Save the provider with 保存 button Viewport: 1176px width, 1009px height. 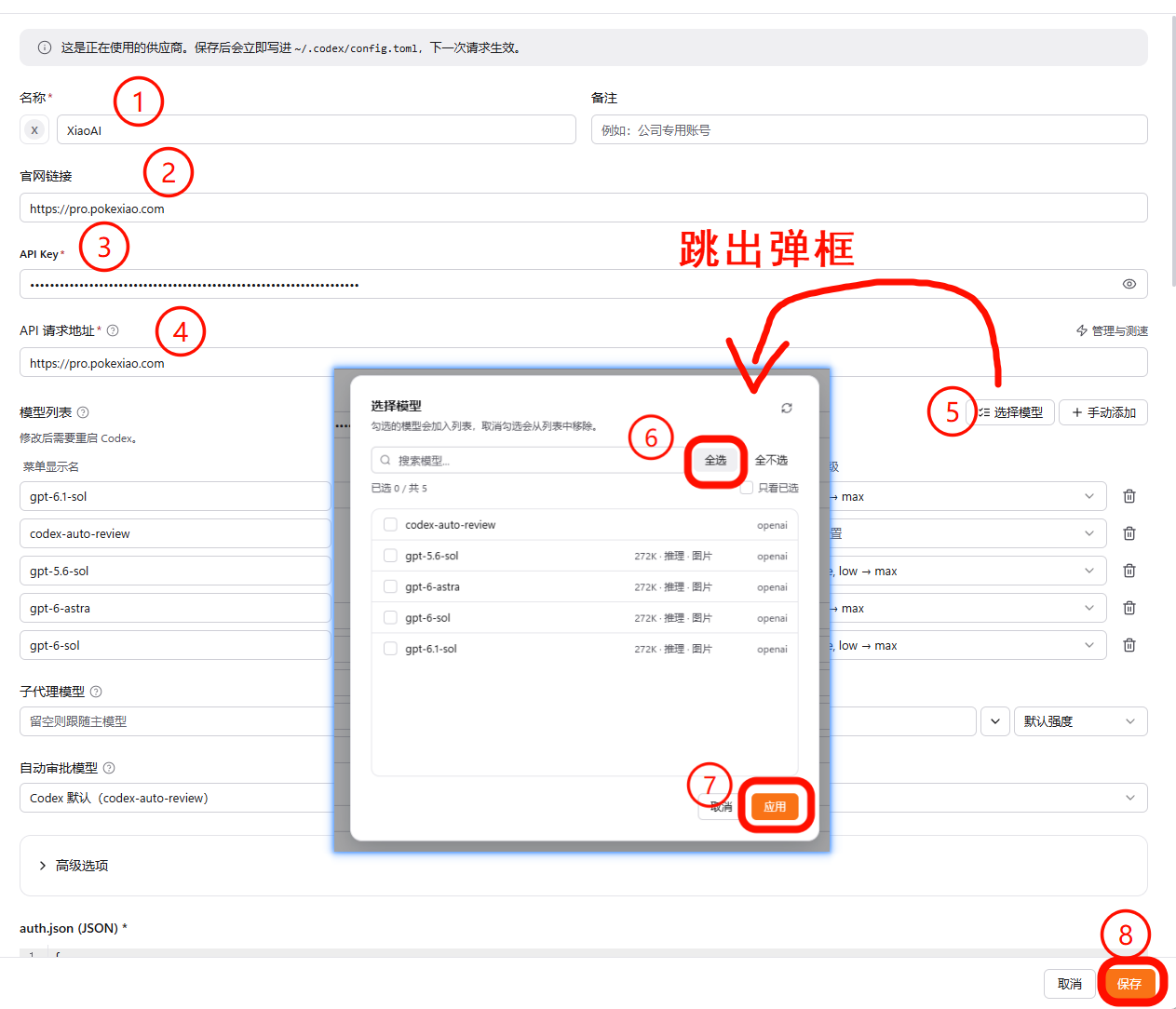point(1129,984)
